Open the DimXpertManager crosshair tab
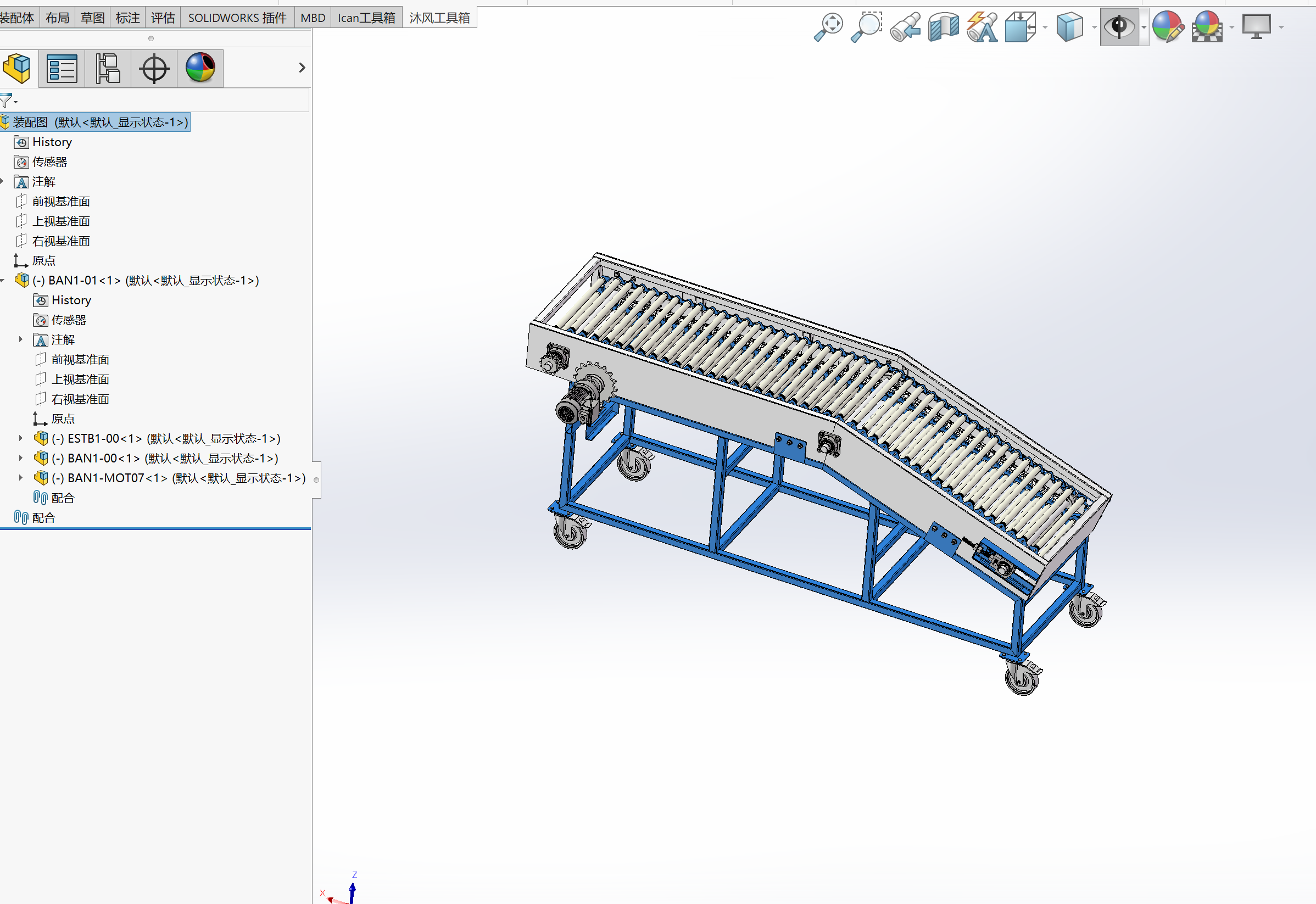This screenshot has width=1316, height=904. (x=154, y=69)
